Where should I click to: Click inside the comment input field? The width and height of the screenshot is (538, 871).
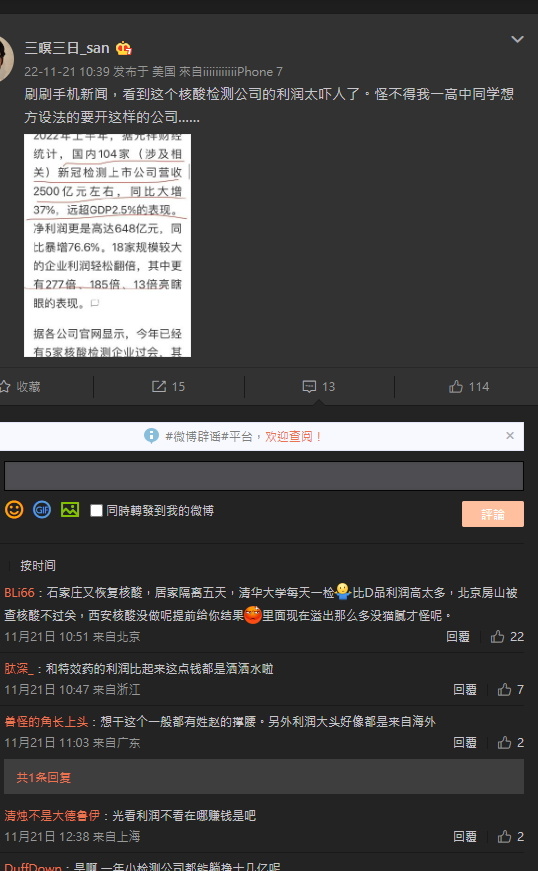(x=264, y=476)
